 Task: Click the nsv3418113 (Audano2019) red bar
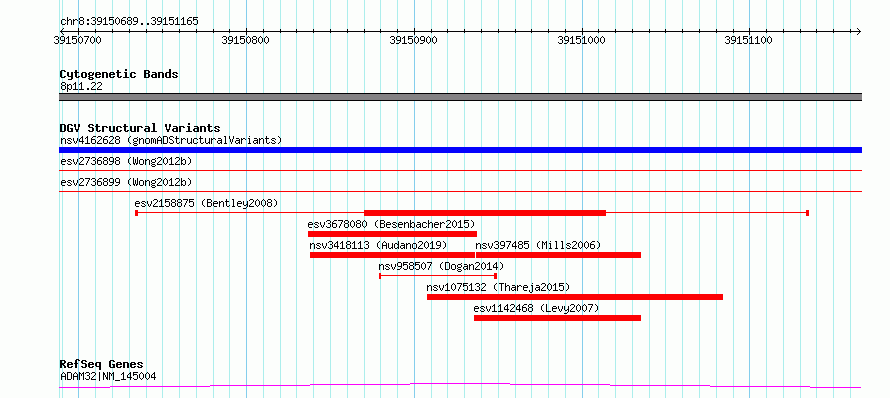pos(392,255)
